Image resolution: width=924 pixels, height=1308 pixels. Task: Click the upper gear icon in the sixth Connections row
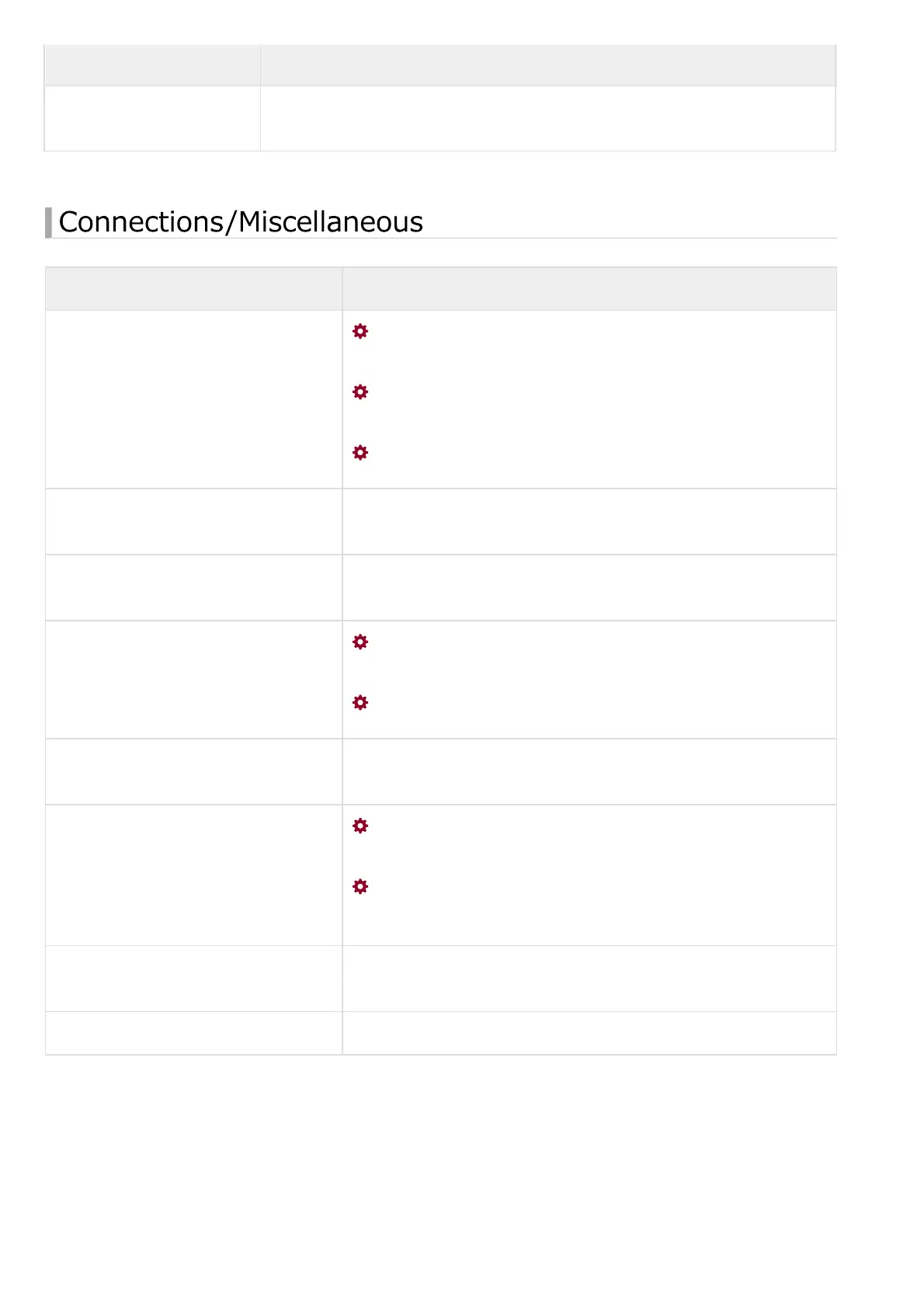360,826
